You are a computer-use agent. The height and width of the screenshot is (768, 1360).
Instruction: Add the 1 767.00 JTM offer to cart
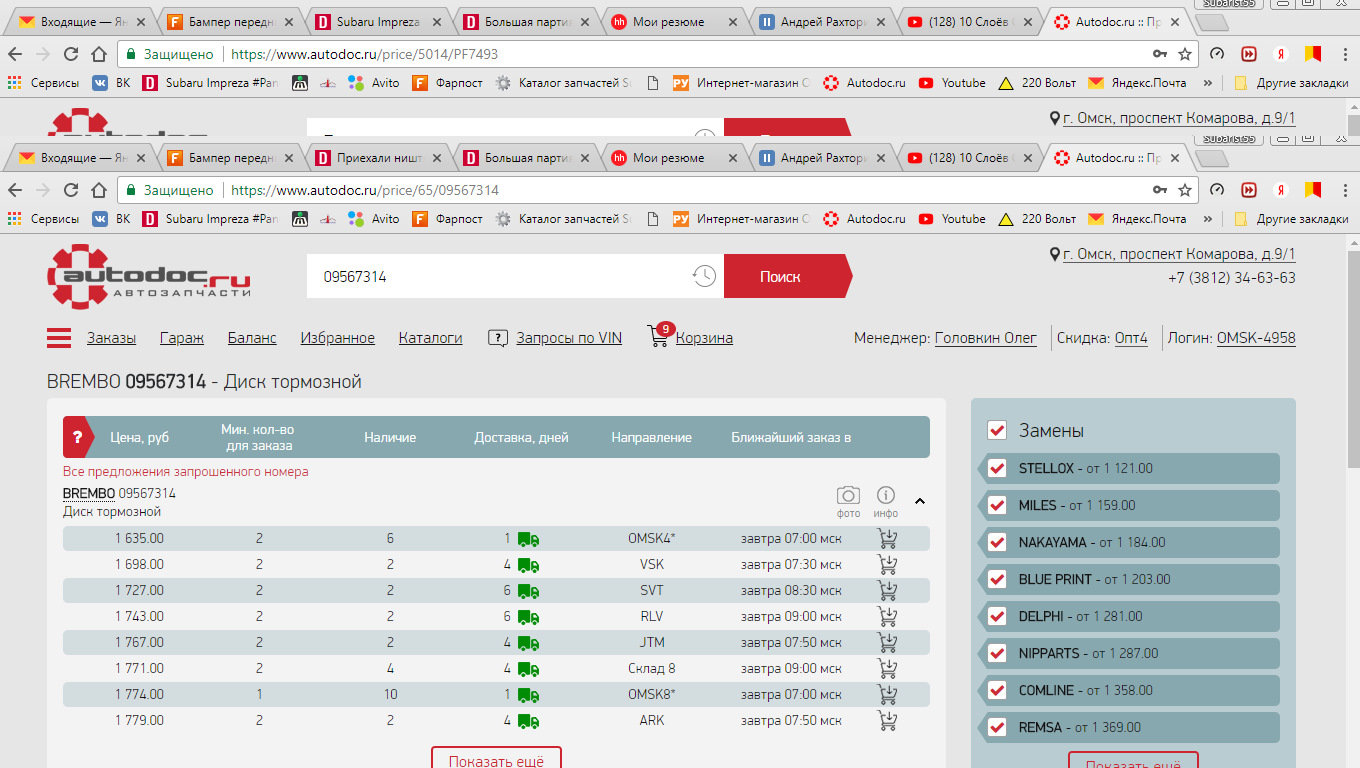tap(887, 643)
